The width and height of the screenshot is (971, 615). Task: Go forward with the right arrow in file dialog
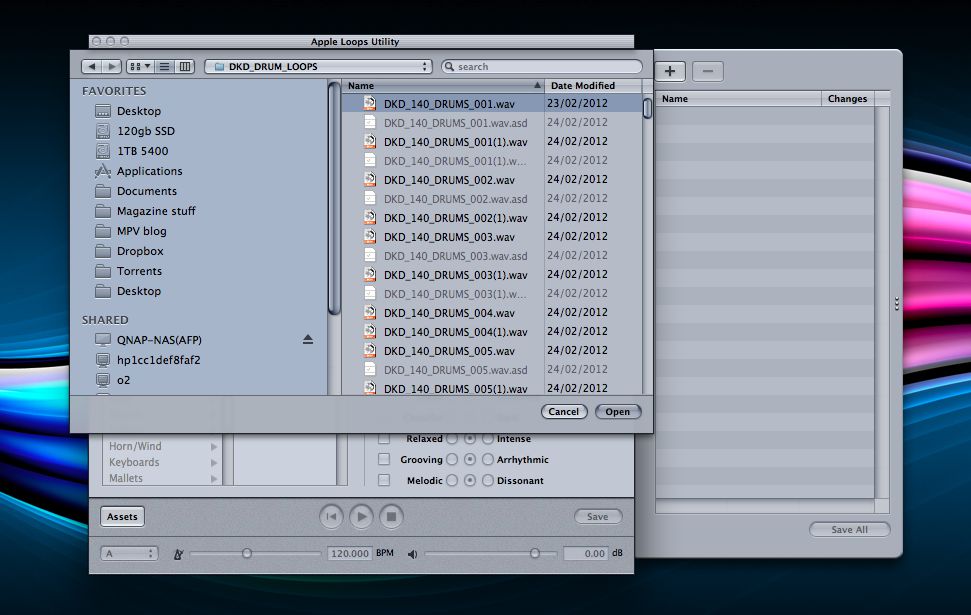pos(111,66)
